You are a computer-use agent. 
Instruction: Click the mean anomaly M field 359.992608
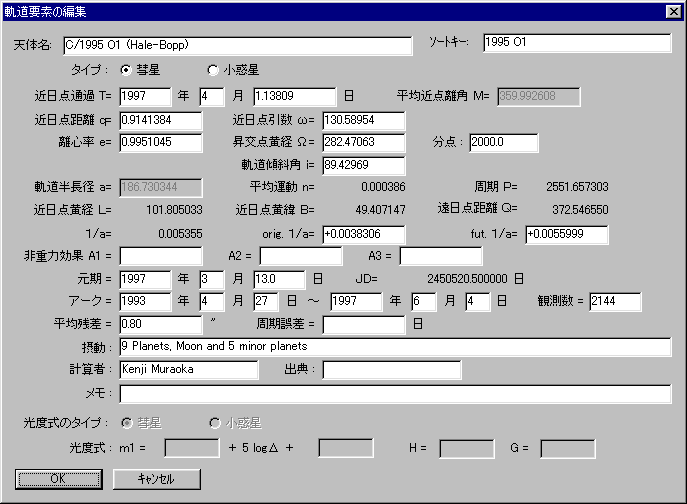539,96
